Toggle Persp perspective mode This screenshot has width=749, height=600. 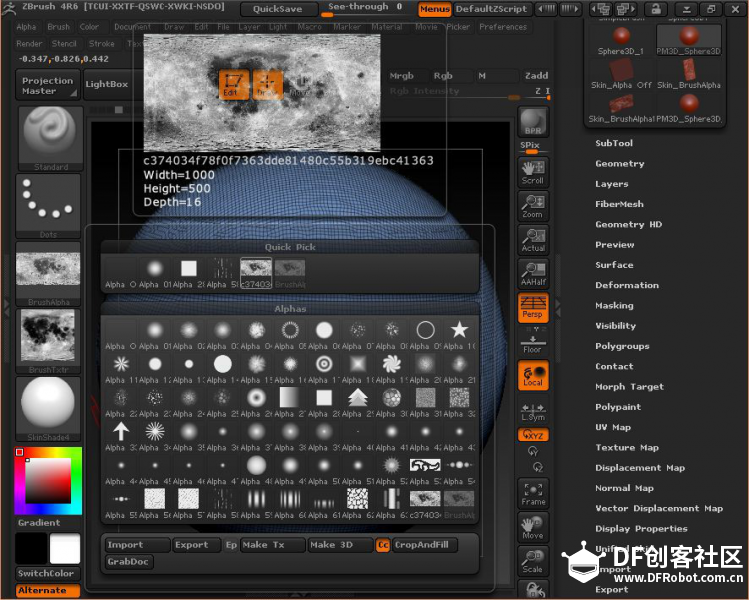pos(533,308)
